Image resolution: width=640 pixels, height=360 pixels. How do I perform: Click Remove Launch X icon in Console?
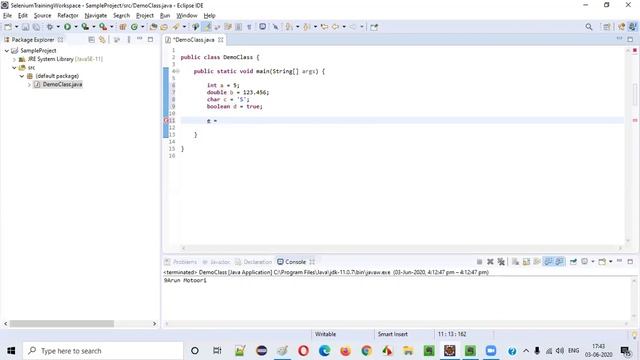click(x=490, y=262)
